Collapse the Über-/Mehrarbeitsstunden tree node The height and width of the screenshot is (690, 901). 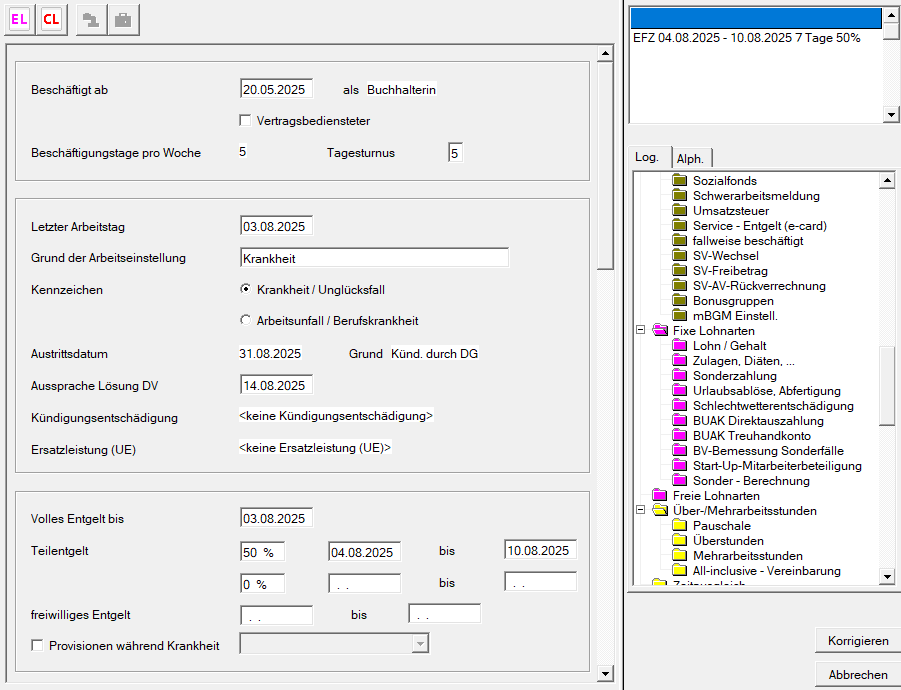pos(640,511)
